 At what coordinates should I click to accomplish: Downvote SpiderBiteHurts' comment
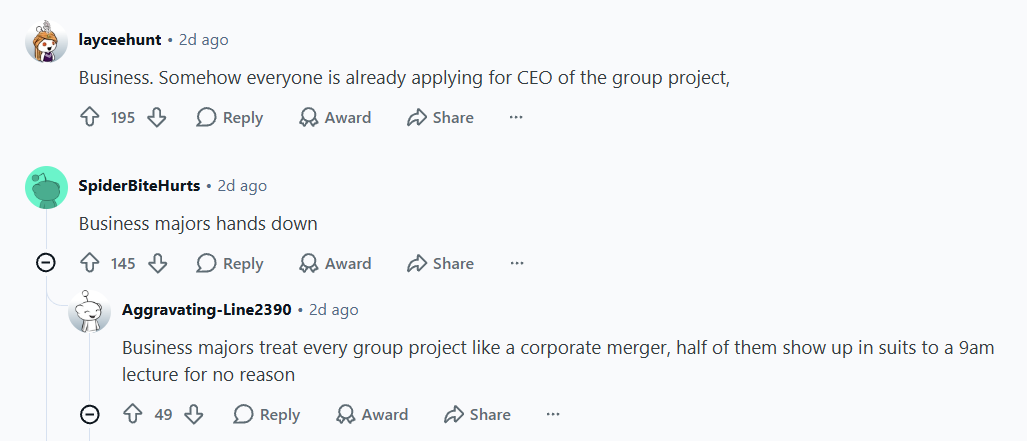[x=157, y=264]
